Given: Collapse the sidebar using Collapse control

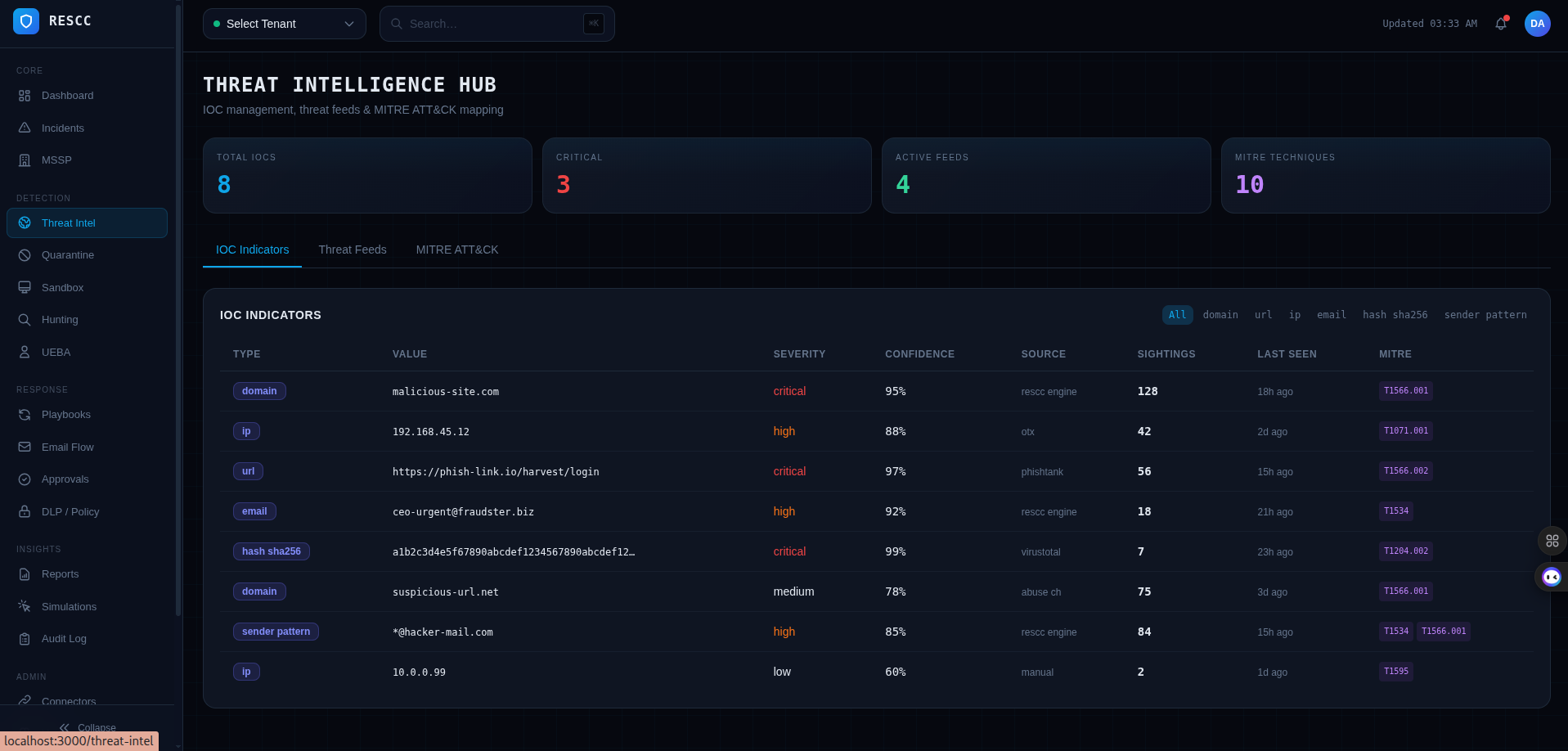Looking at the screenshot, I should [87, 728].
